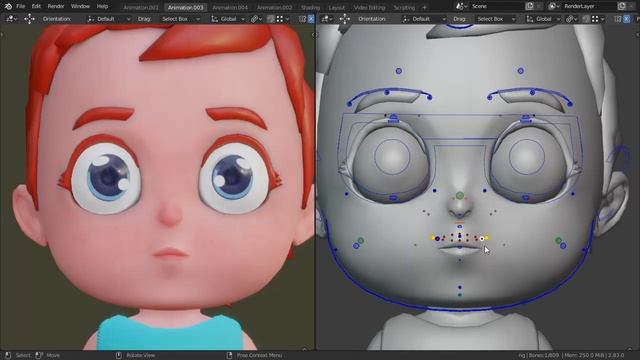Switch to the Shading workspace tab
Image resolution: width=640 pixels, height=360 pixels.
[310, 7]
